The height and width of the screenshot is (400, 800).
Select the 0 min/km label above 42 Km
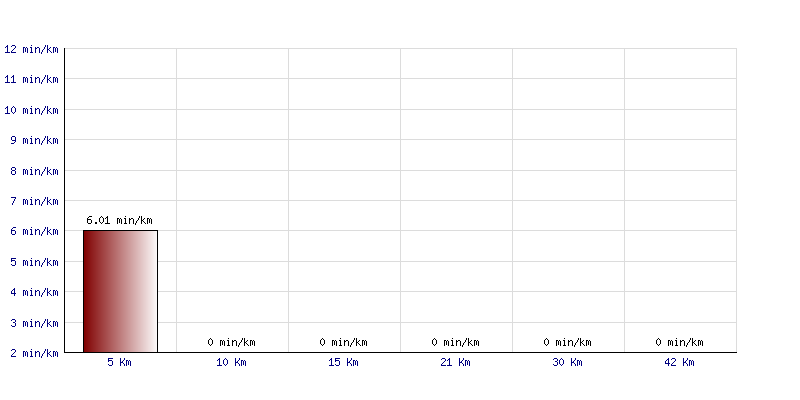click(680, 342)
